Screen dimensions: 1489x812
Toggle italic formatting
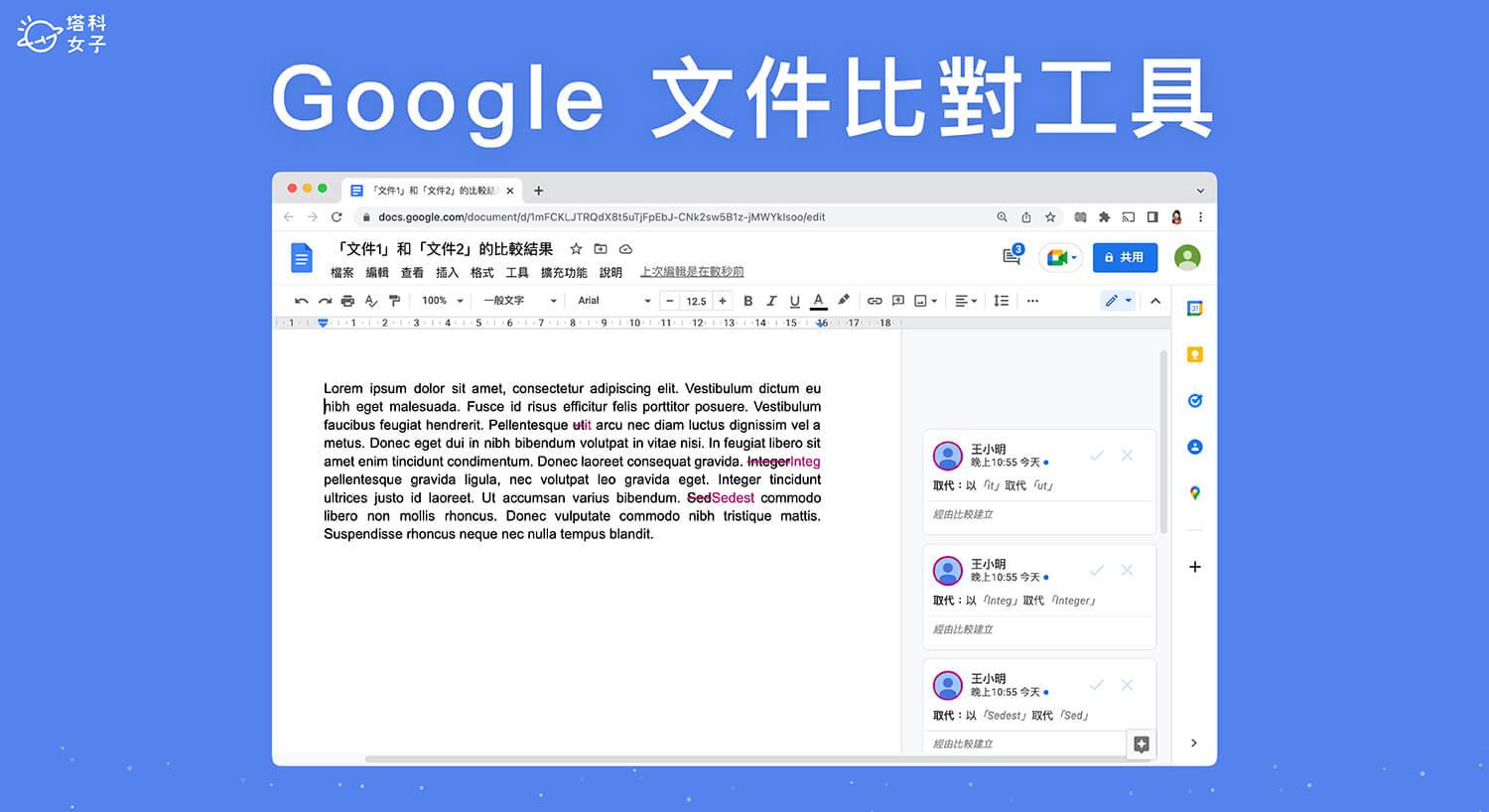coord(771,301)
